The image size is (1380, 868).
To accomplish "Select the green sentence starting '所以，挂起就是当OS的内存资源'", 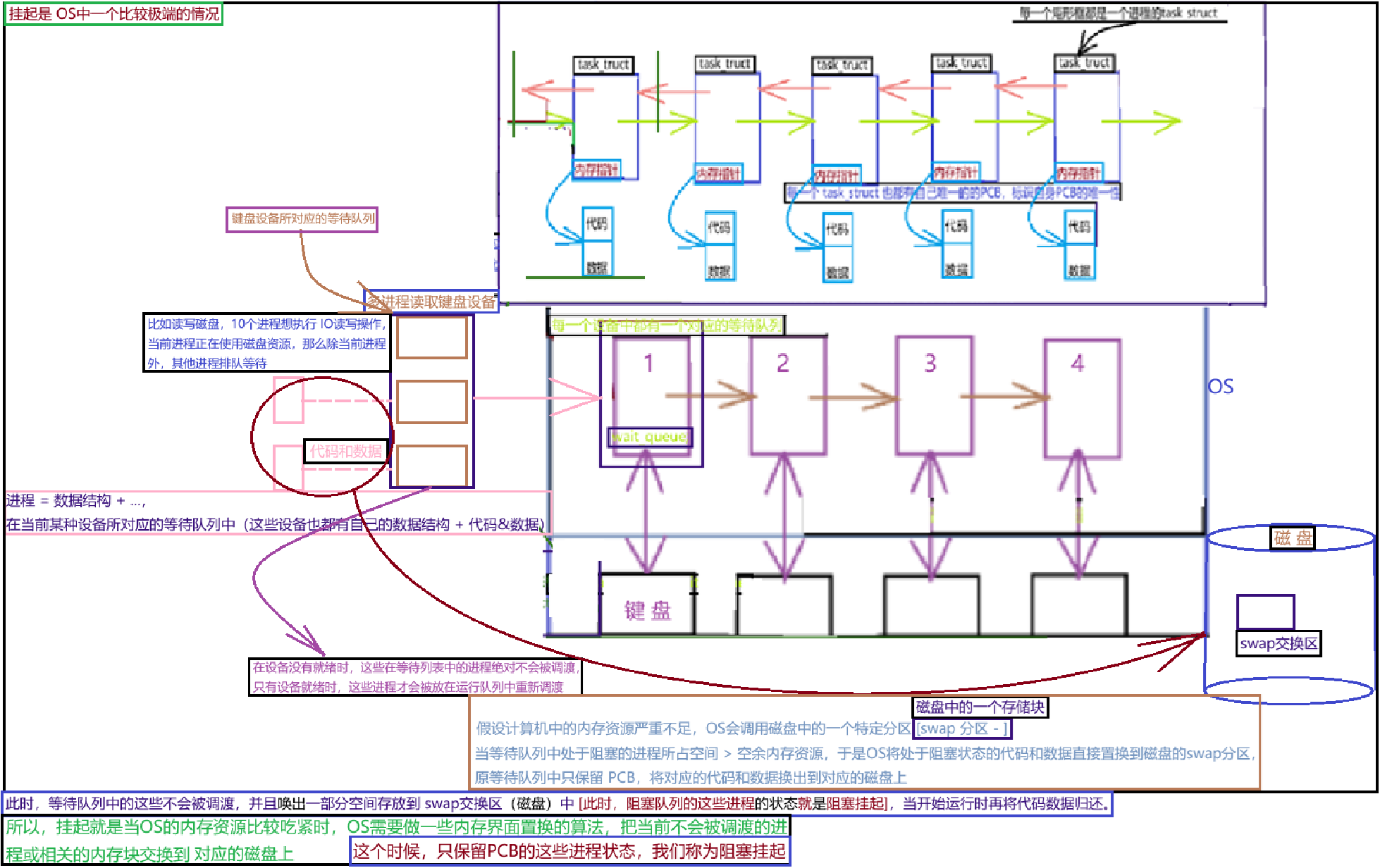I will point(397,826).
